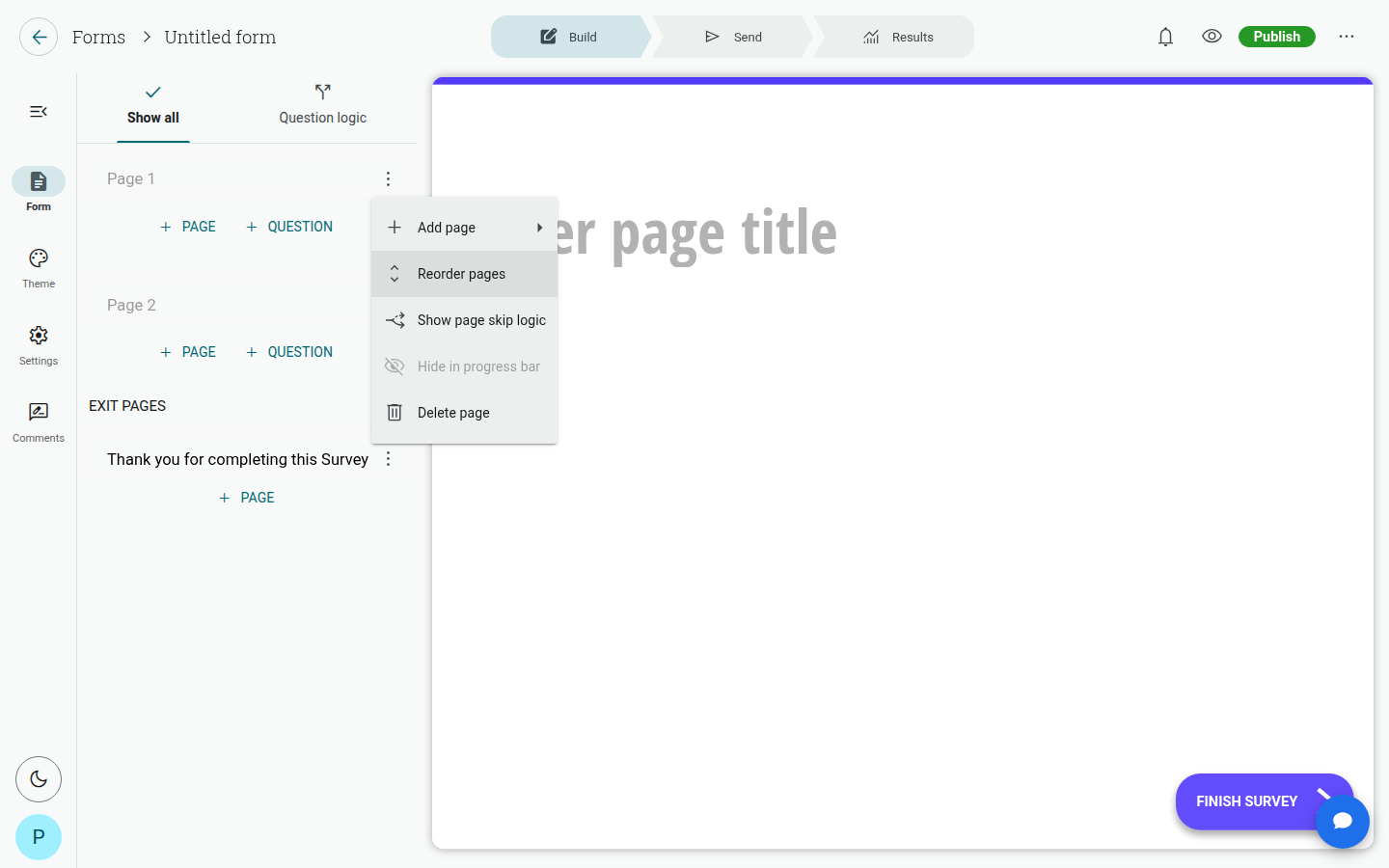Switch to the Build step
This screenshot has height=868, width=1389.
pos(569,37)
